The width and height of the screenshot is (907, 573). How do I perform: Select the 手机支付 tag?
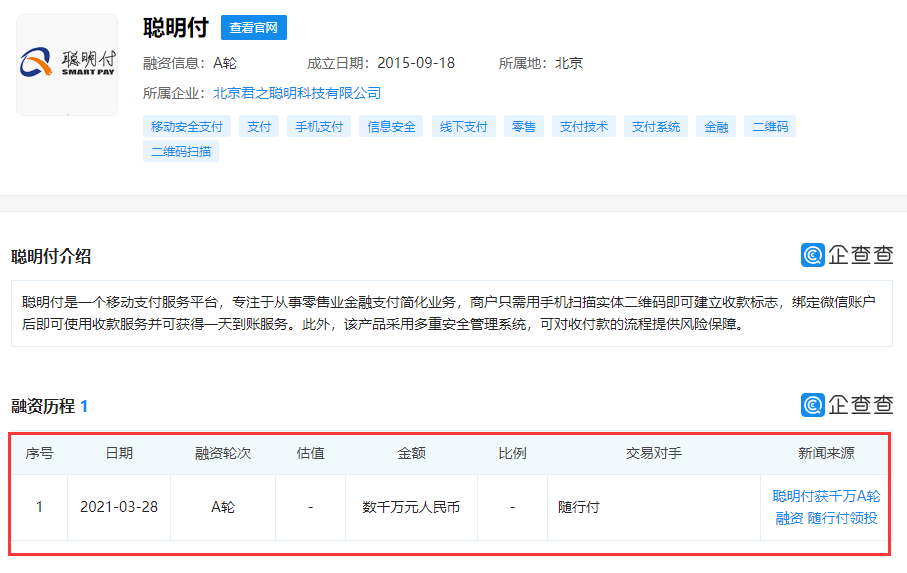pos(319,127)
